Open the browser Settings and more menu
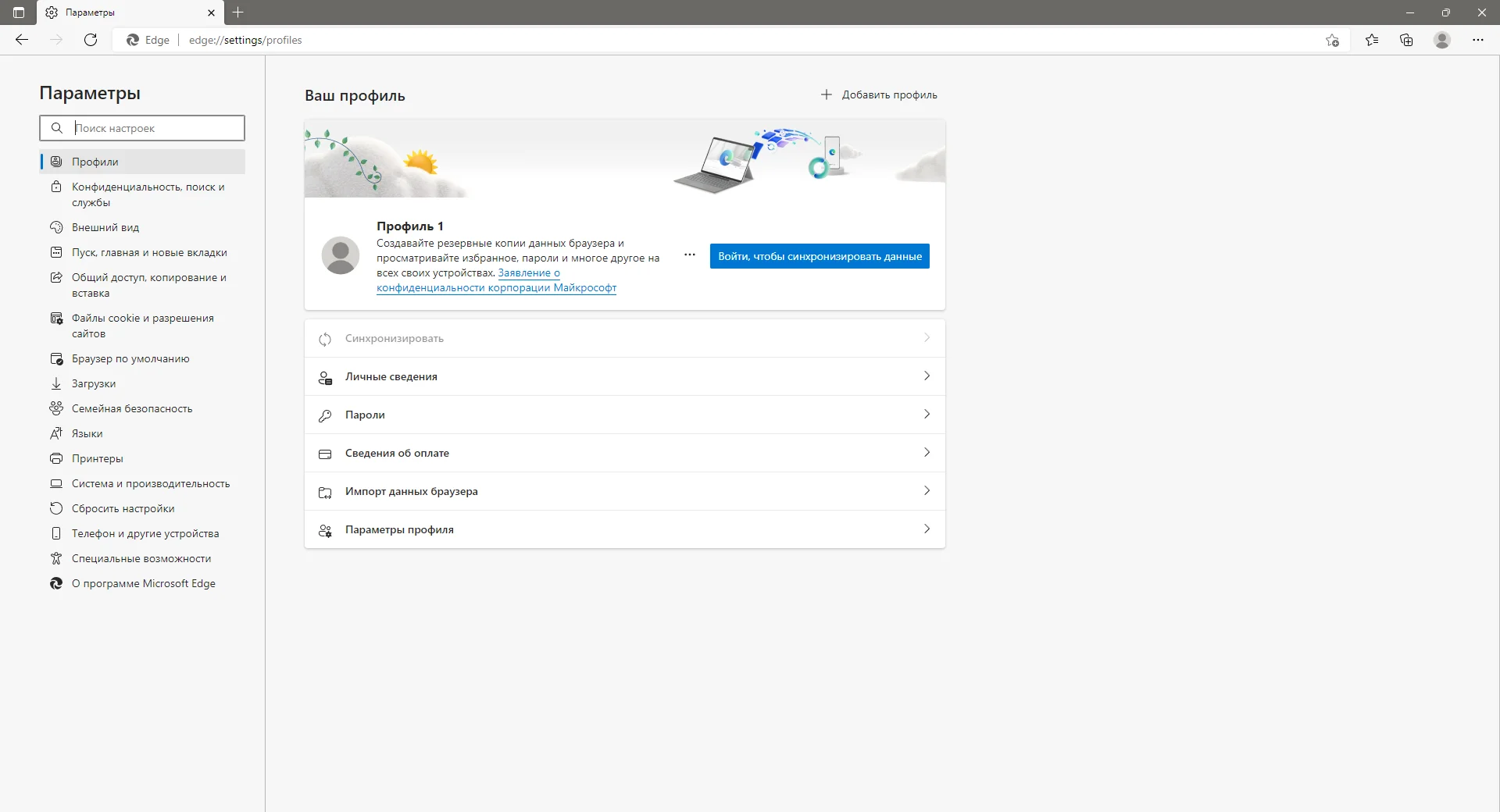1500x812 pixels. [x=1478, y=40]
